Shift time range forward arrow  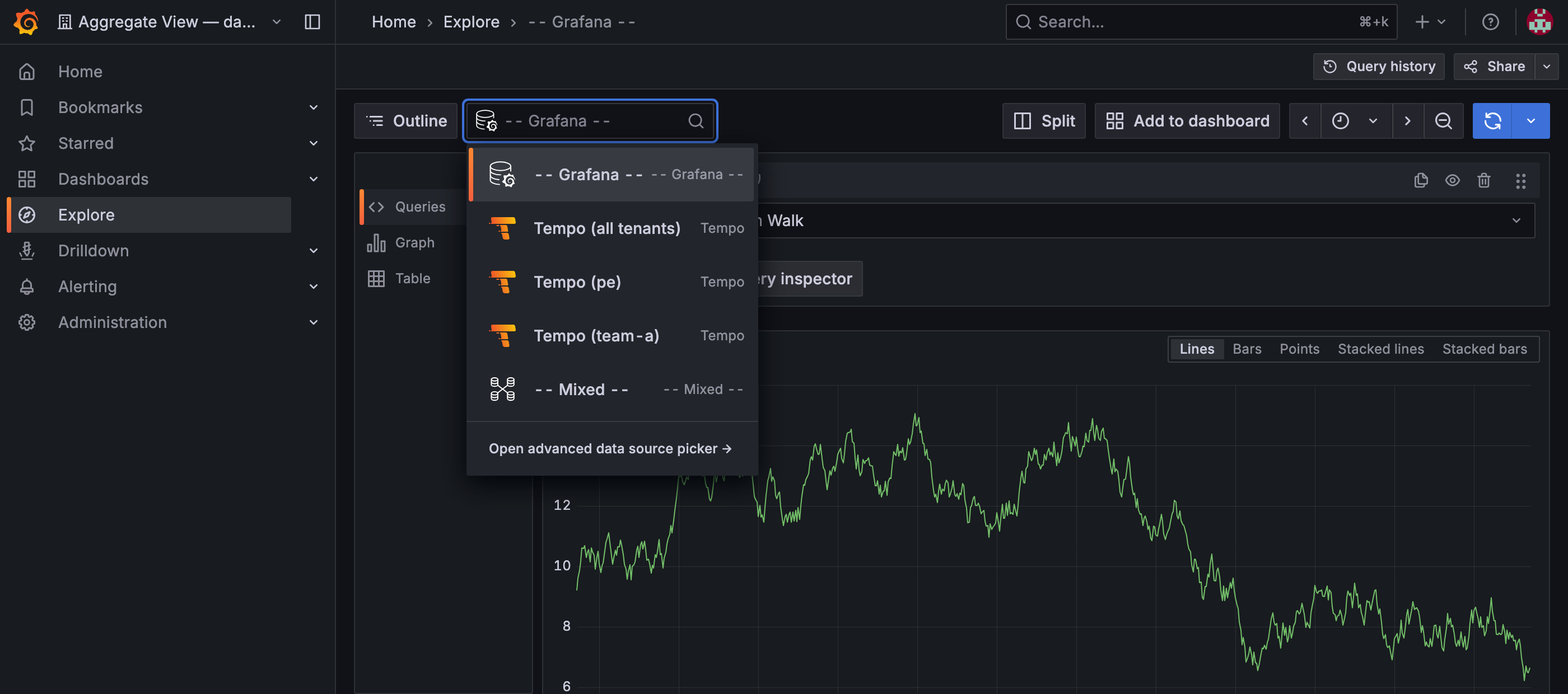click(x=1407, y=121)
